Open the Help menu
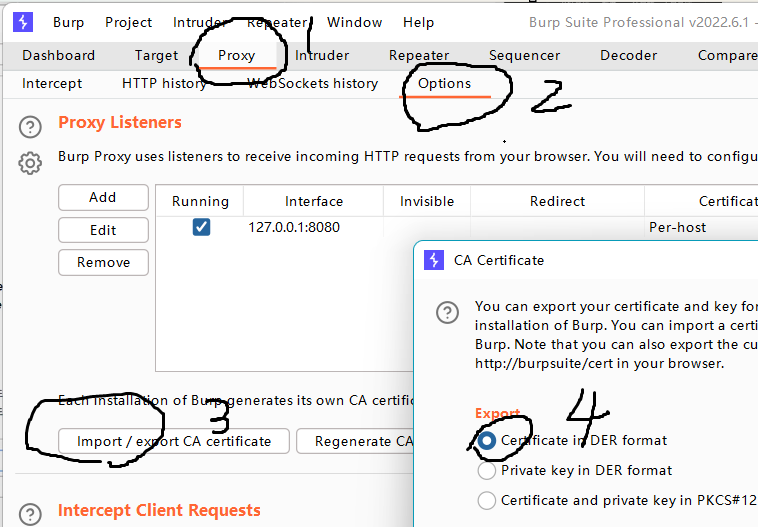The image size is (758, 527). click(418, 22)
